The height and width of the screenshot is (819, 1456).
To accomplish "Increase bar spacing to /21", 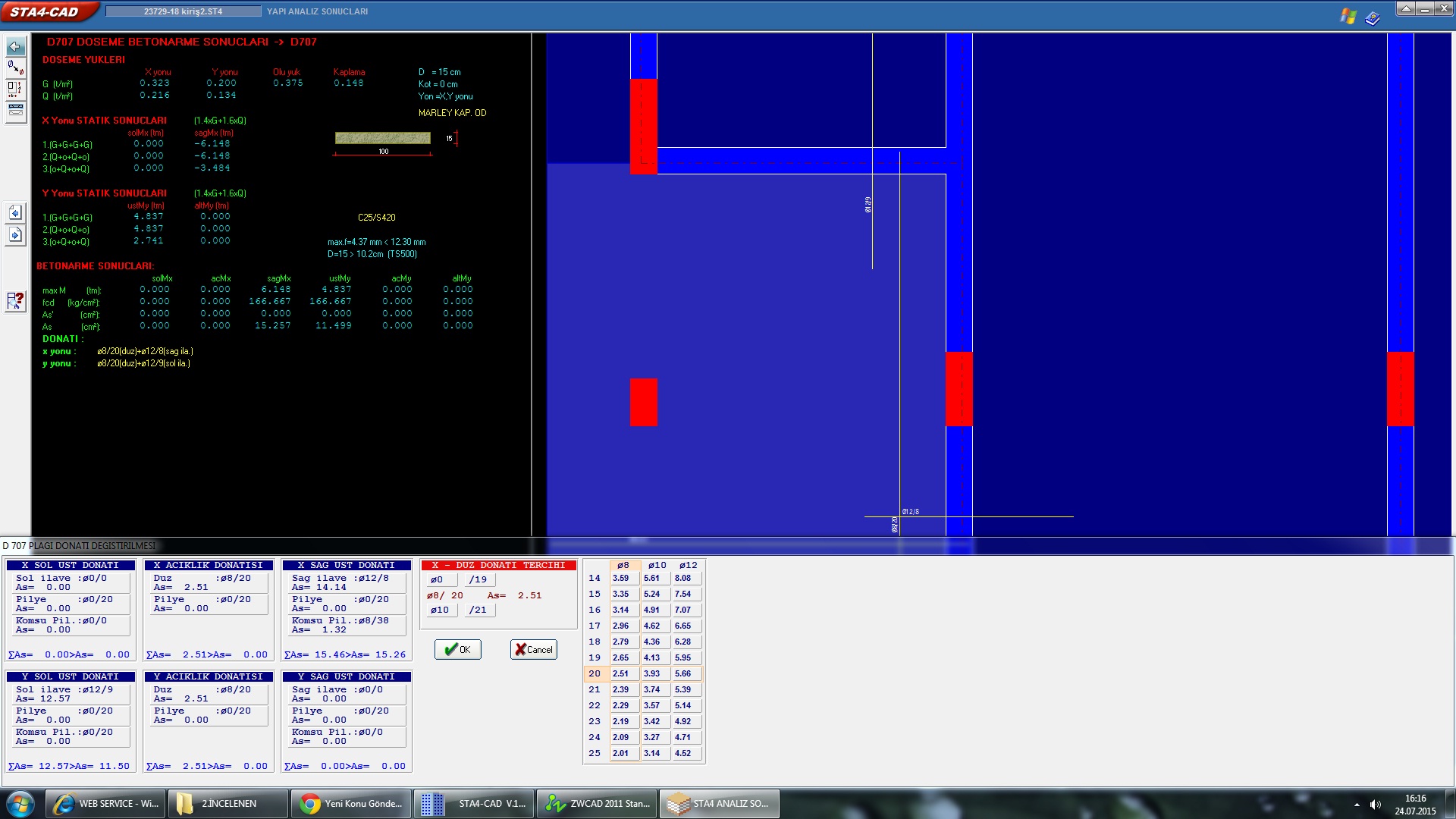I will tap(479, 610).
